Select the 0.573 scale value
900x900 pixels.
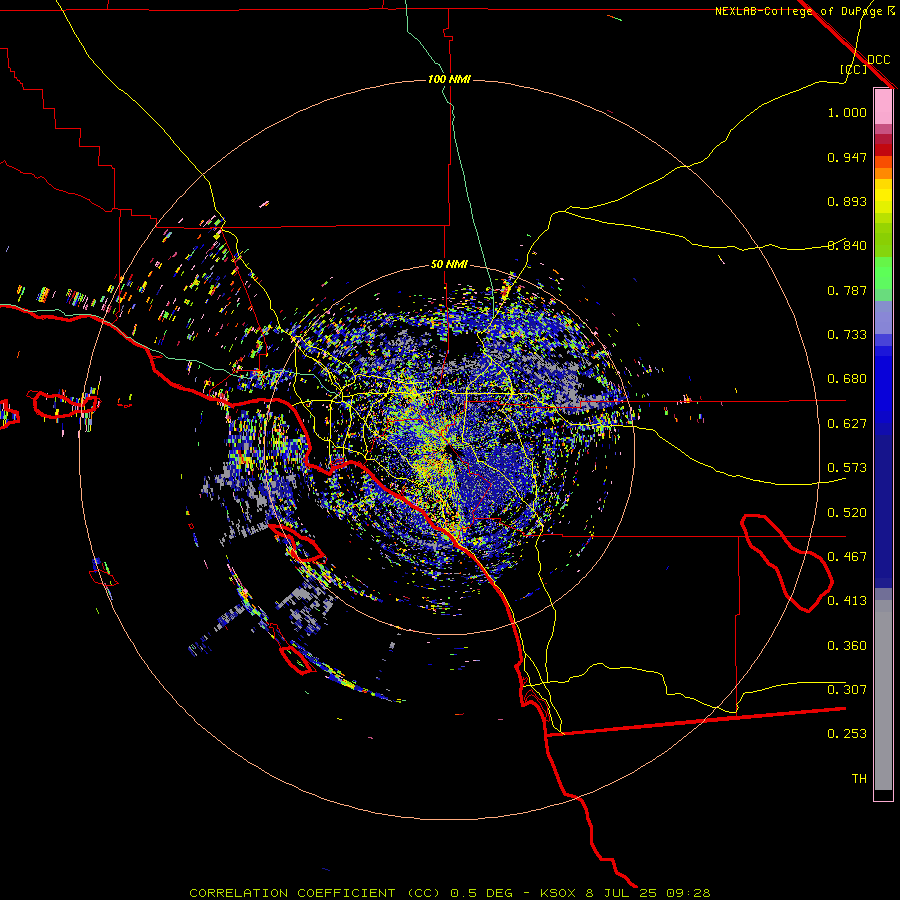[847, 468]
